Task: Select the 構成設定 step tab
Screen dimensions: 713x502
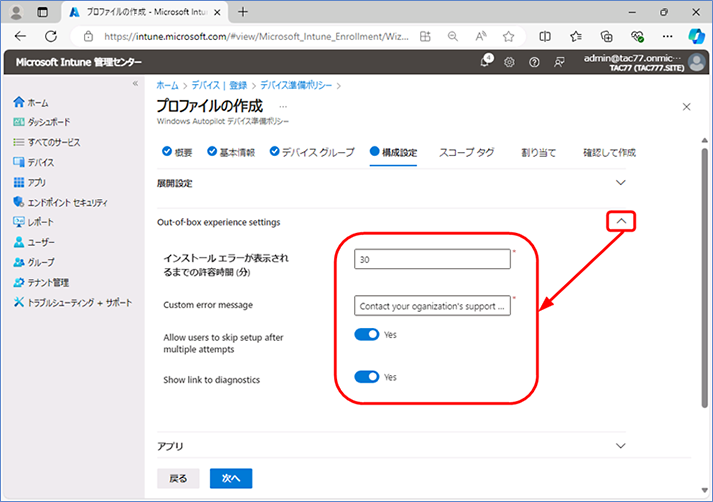Action: point(393,152)
